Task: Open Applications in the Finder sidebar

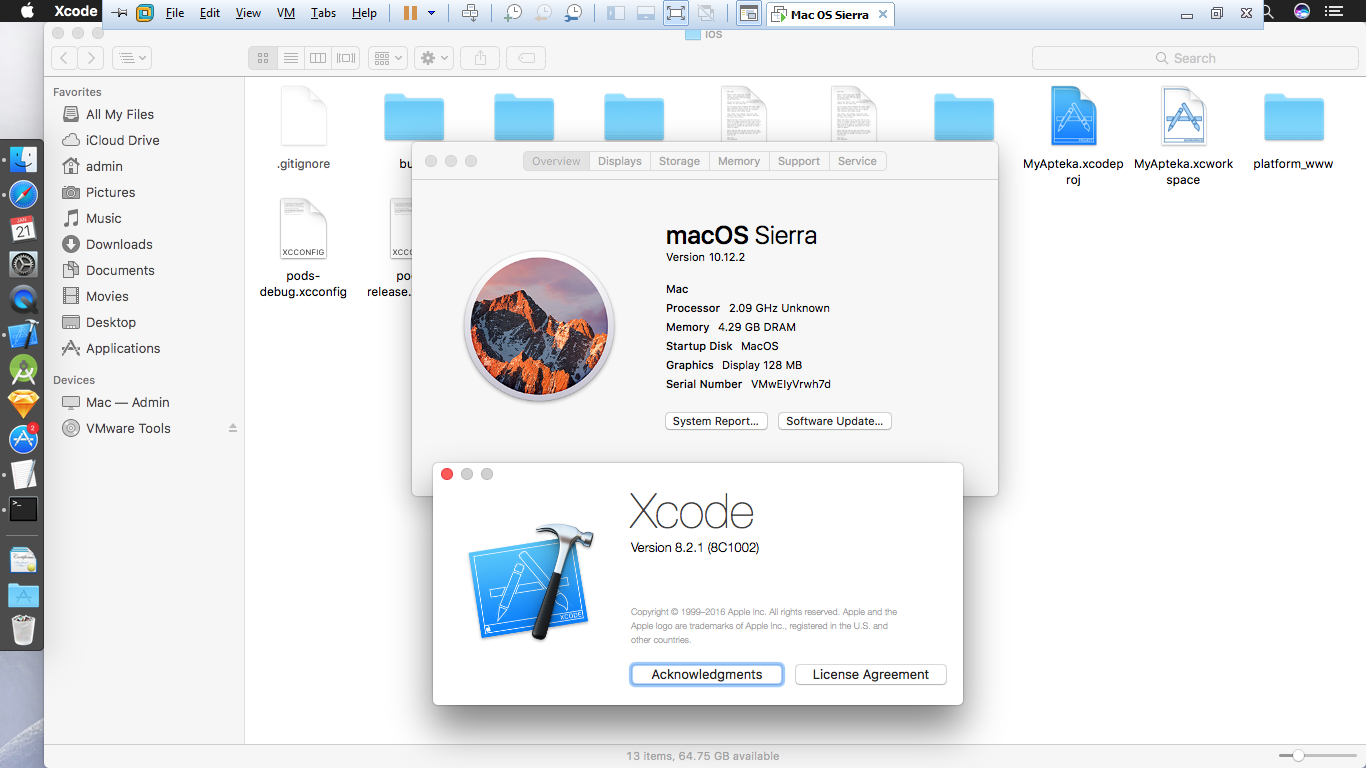Action: (123, 348)
